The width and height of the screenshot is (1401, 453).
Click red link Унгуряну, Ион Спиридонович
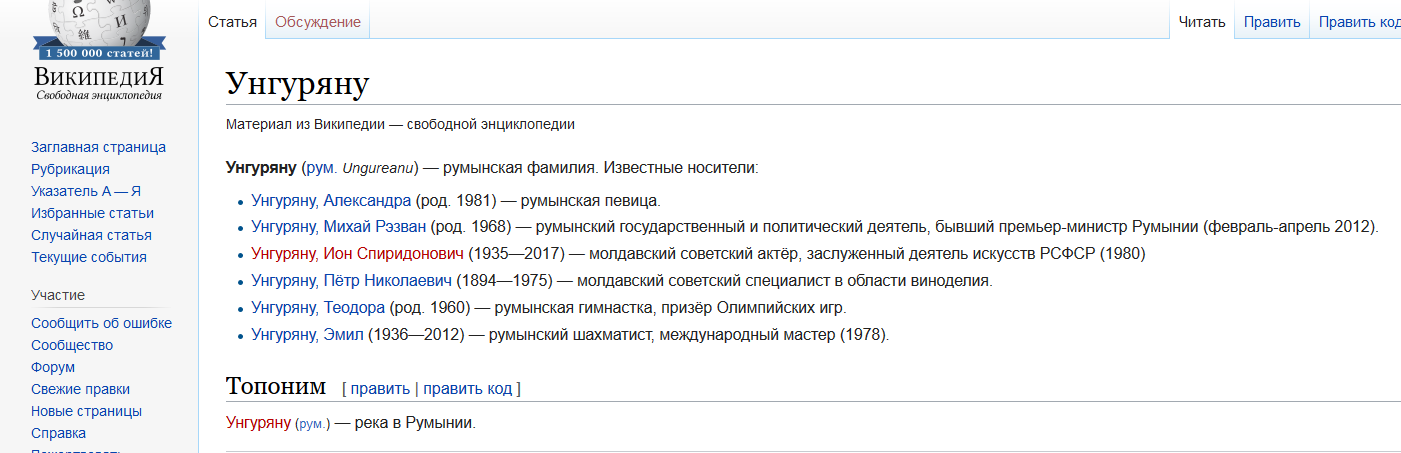tap(357, 254)
